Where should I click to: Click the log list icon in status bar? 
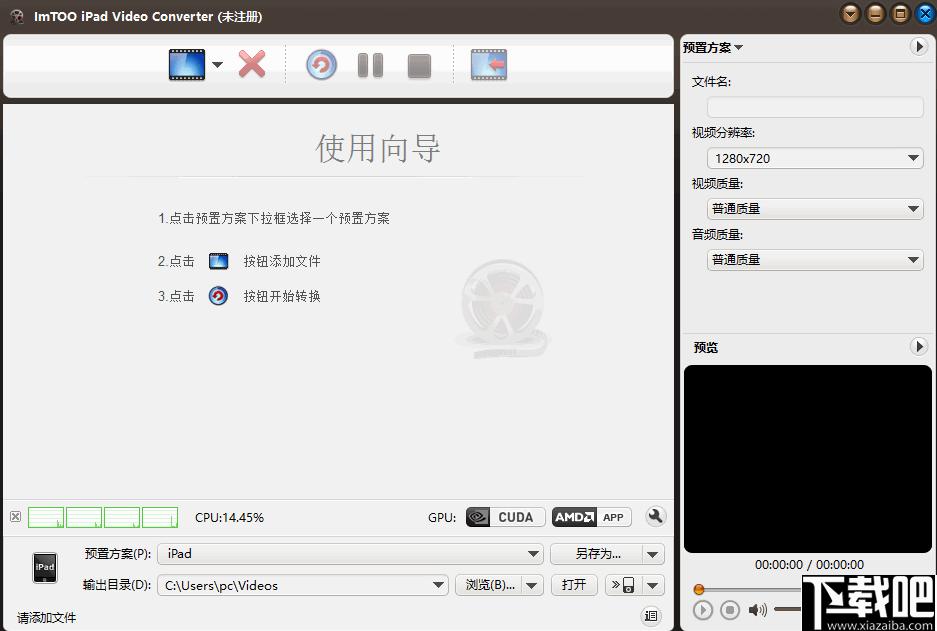point(651,615)
